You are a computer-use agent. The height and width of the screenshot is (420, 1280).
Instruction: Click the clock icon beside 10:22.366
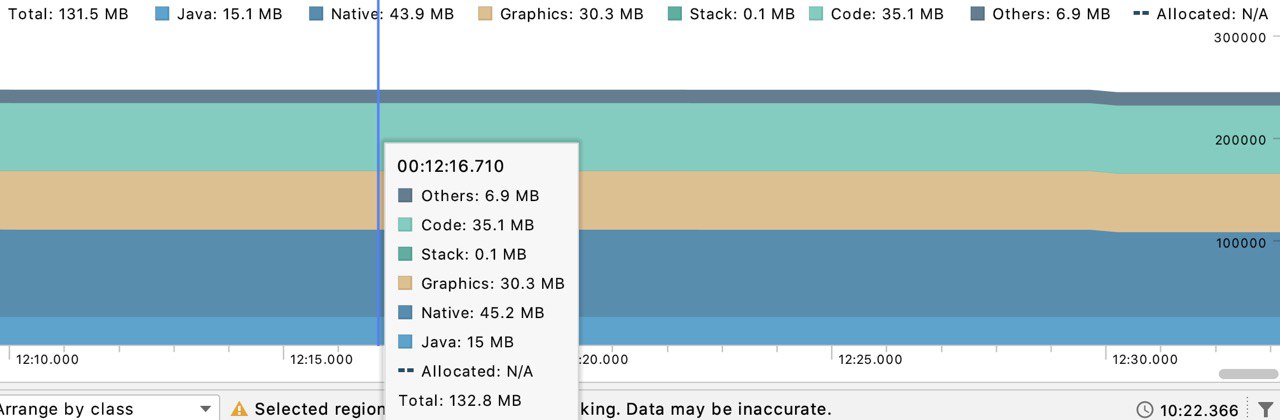tap(1145, 410)
